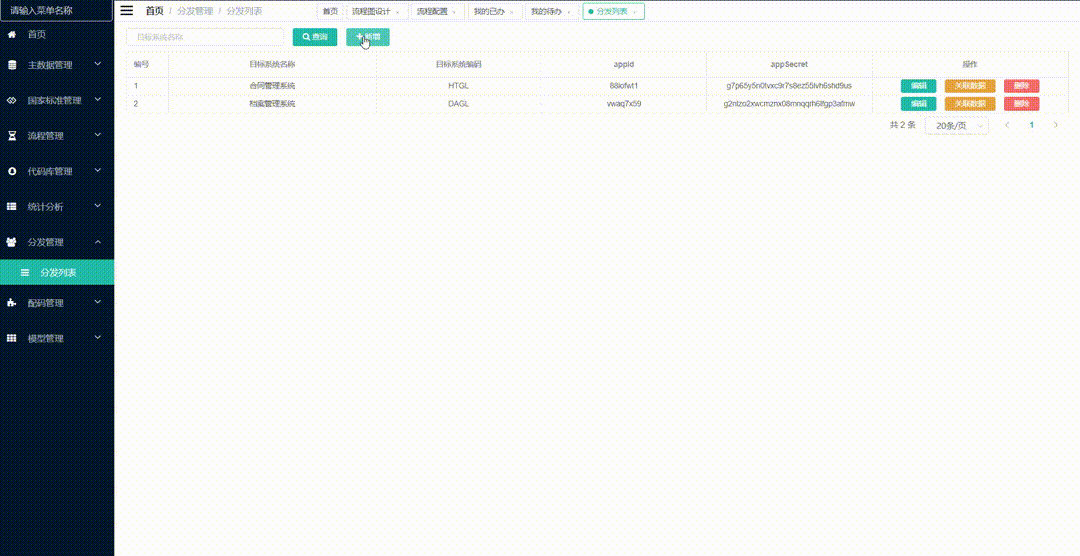Toggle the hamburger sidebar collapse icon

(127, 11)
